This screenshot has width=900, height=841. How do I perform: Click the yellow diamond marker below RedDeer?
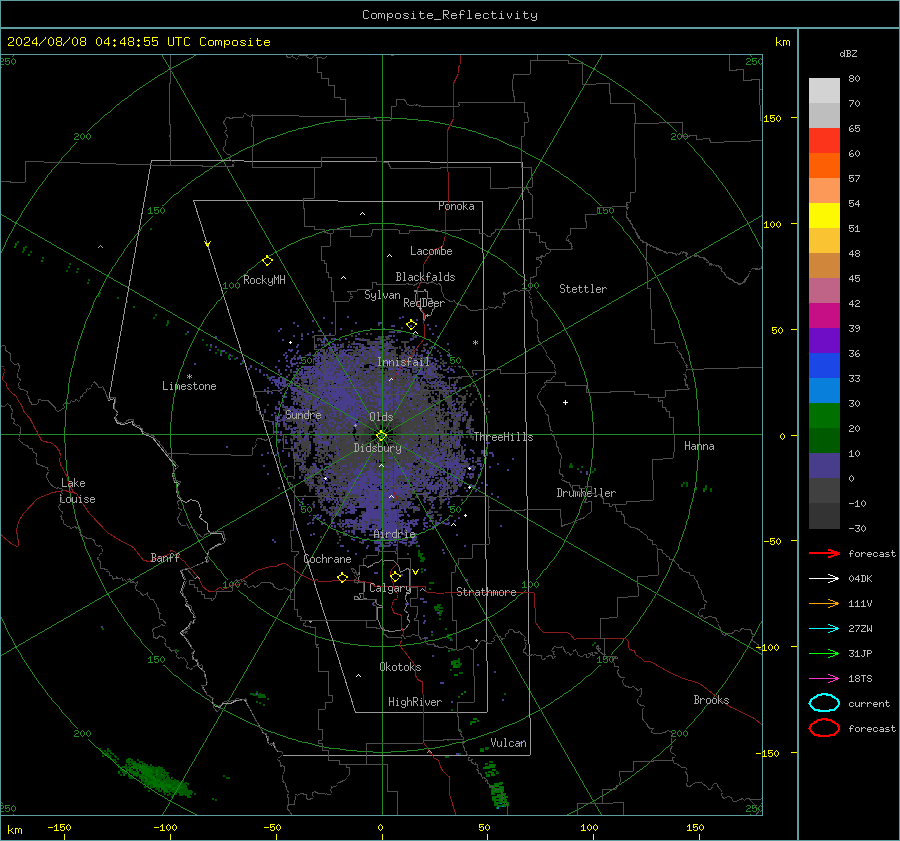(411, 325)
